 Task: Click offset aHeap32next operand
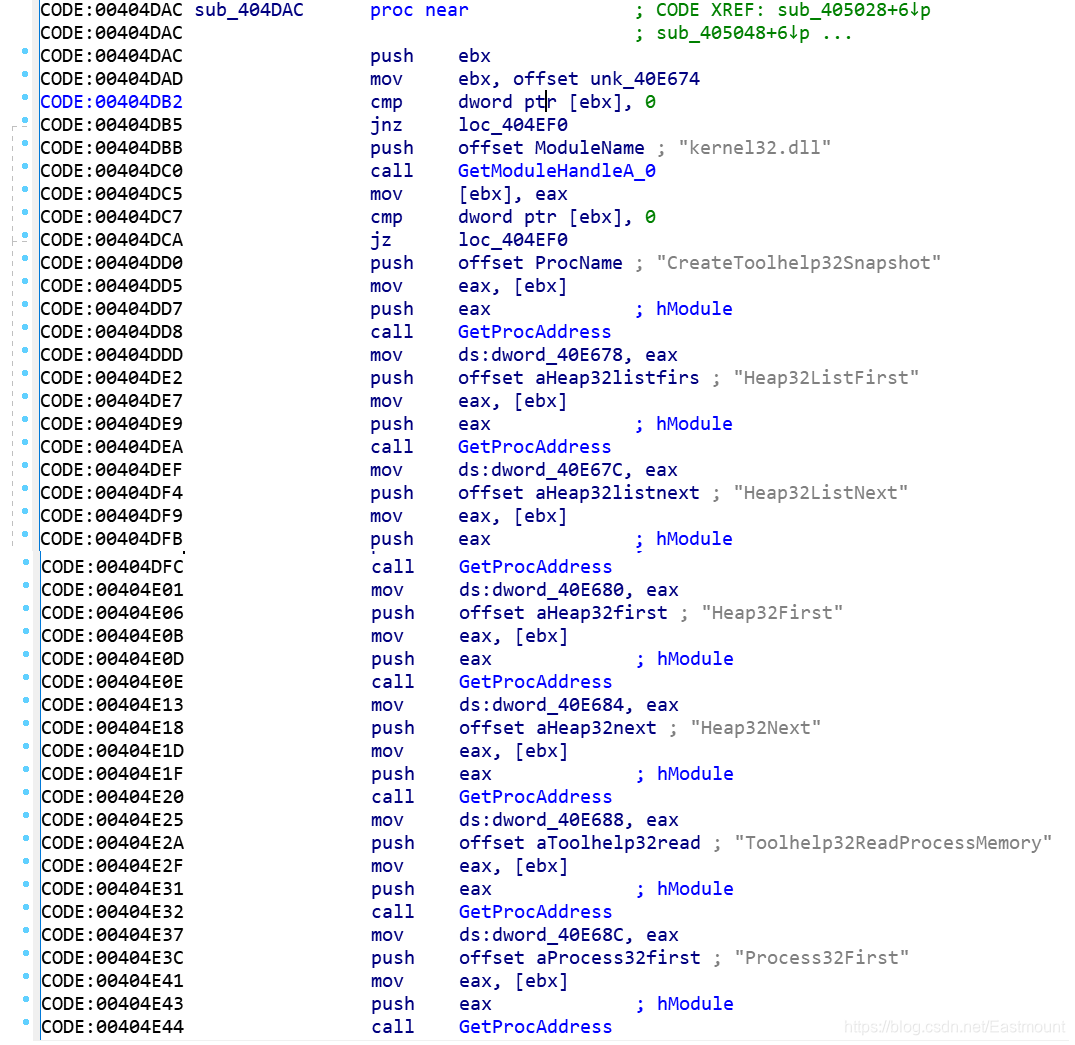tap(557, 728)
